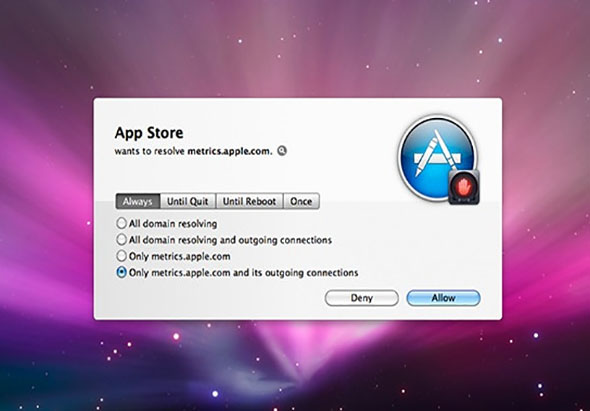
Task: Allow the App Store connection
Action: [443, 298]
